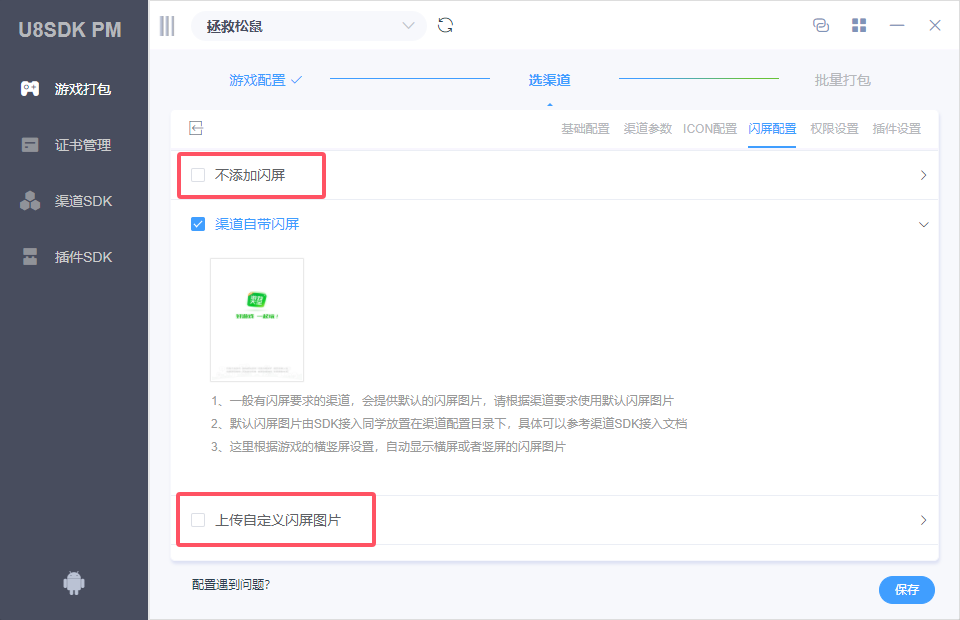Switch to the 插件设置 tab
Viewport: 960px width, 620px height.
(896, 129)
